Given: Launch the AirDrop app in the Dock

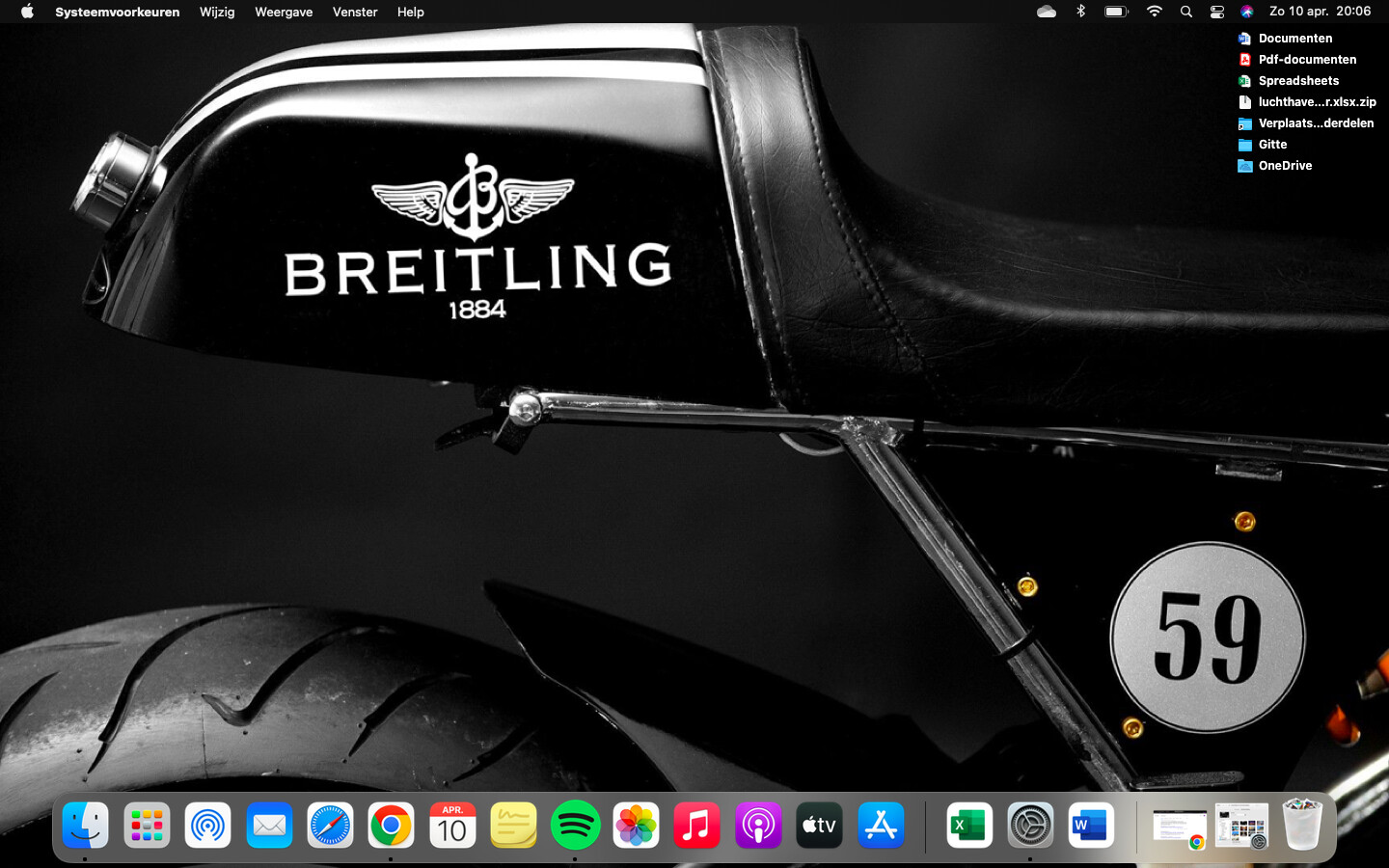Looking at the screenshot, I should point(207,826).
